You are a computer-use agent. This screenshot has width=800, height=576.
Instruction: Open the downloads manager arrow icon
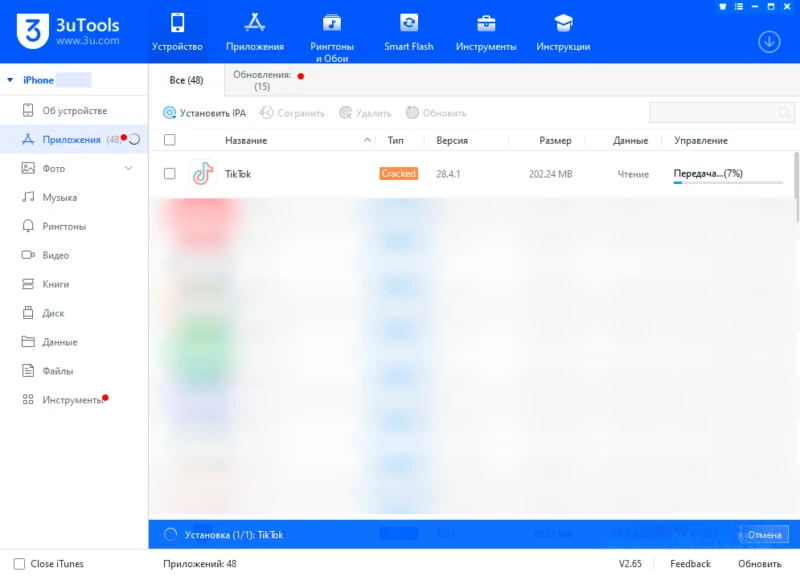click(769, 41)
